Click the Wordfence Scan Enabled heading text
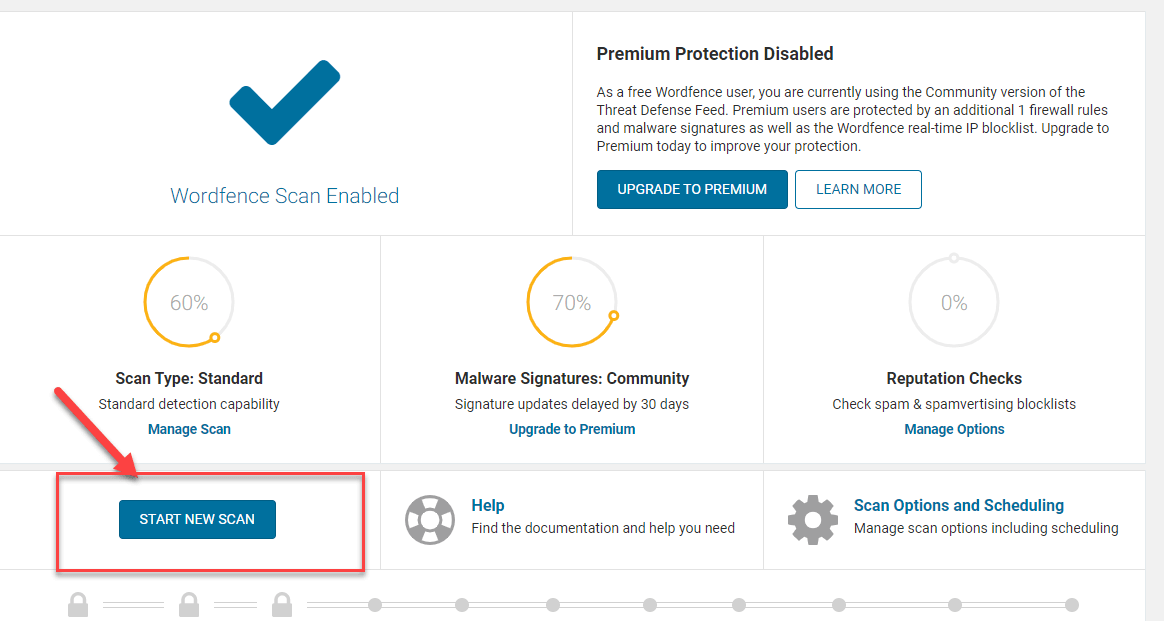The image size is (1164, 621). pos(285,195)
